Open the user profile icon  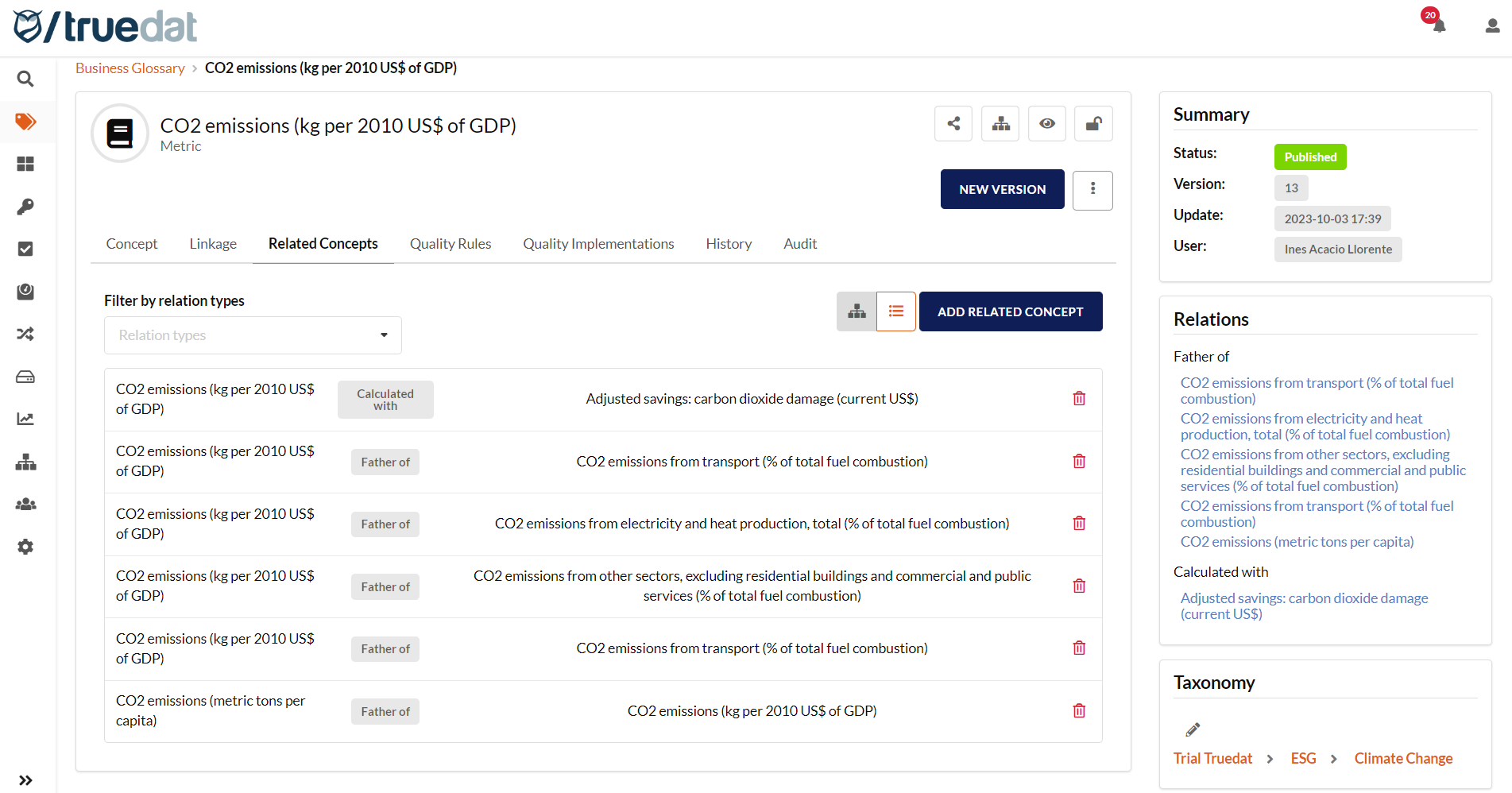(x=1492, y=25)
